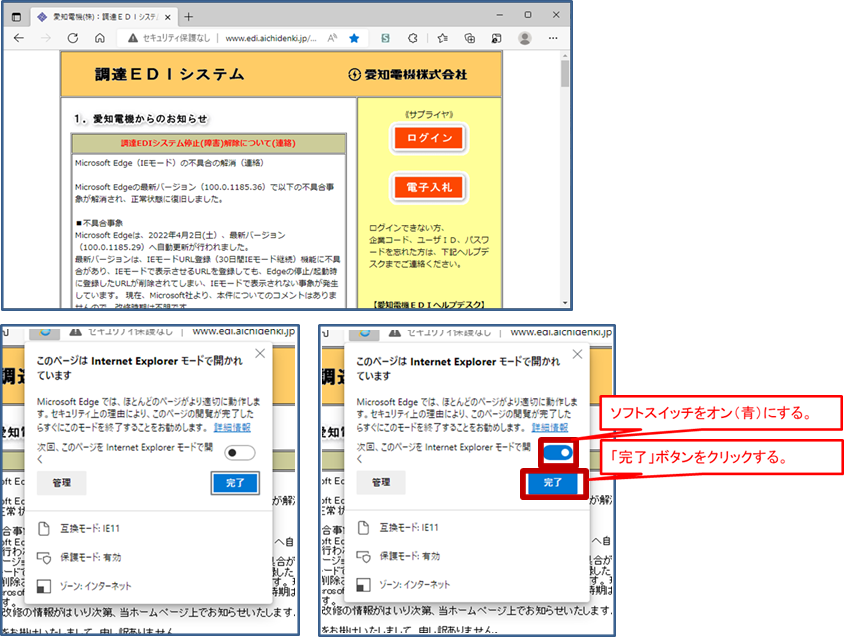The image size is (844, 637).
Task: Click the 調達EDIシステム page title
Action: (x=170, y=74)
